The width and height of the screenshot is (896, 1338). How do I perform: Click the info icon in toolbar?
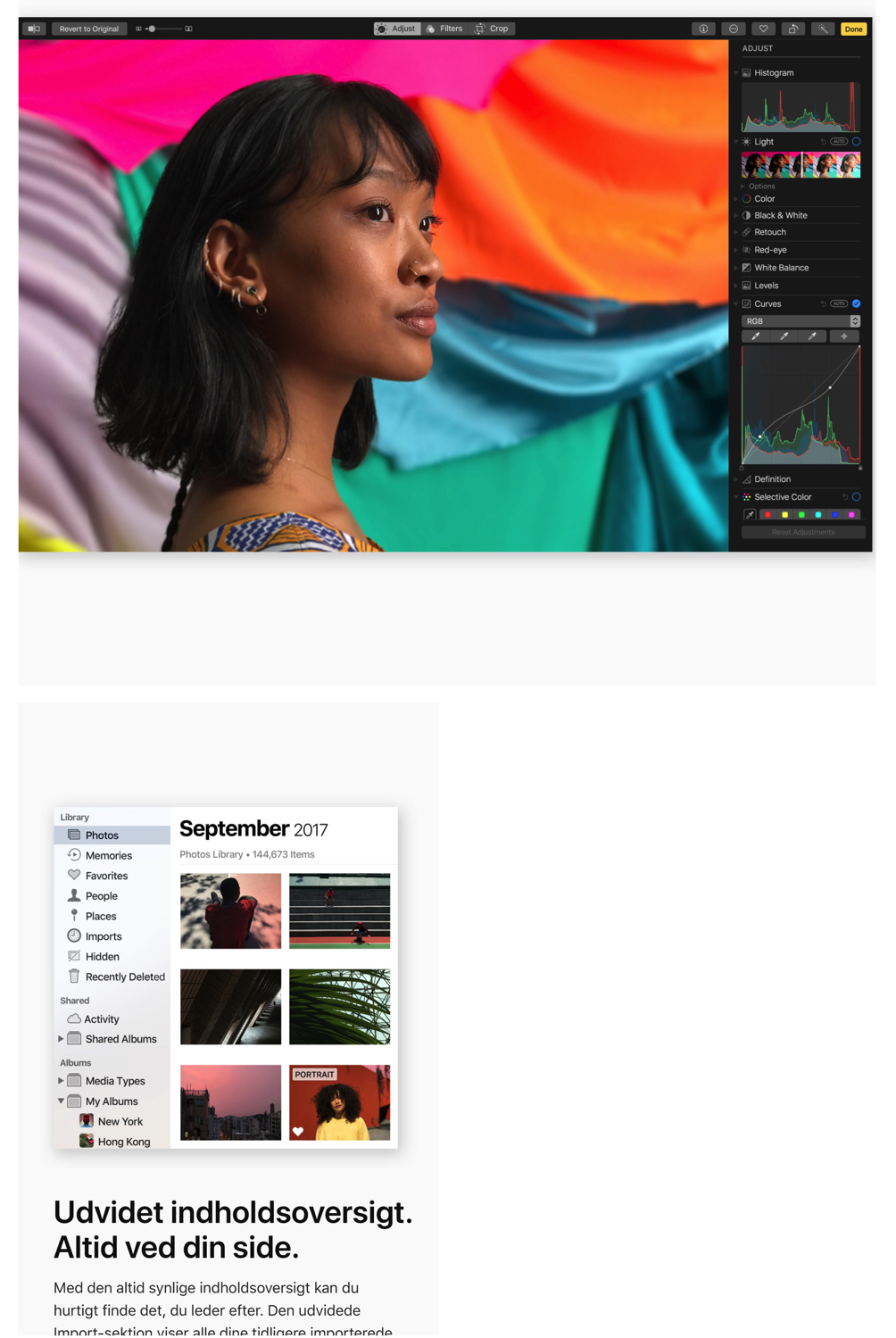click(703, 29)
